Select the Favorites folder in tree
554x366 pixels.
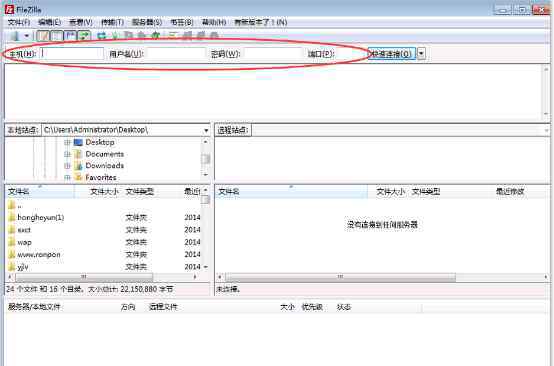[x=101, y=177]
